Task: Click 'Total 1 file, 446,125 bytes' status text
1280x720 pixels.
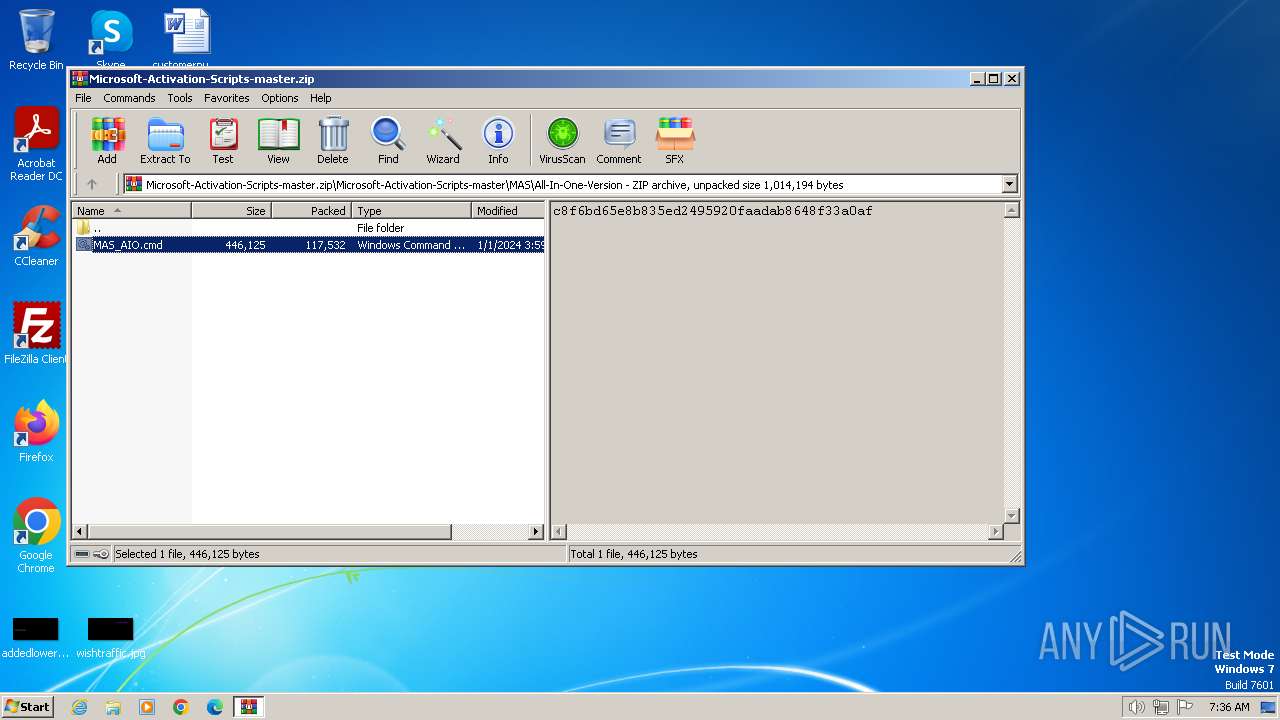Action: (634, 554)
